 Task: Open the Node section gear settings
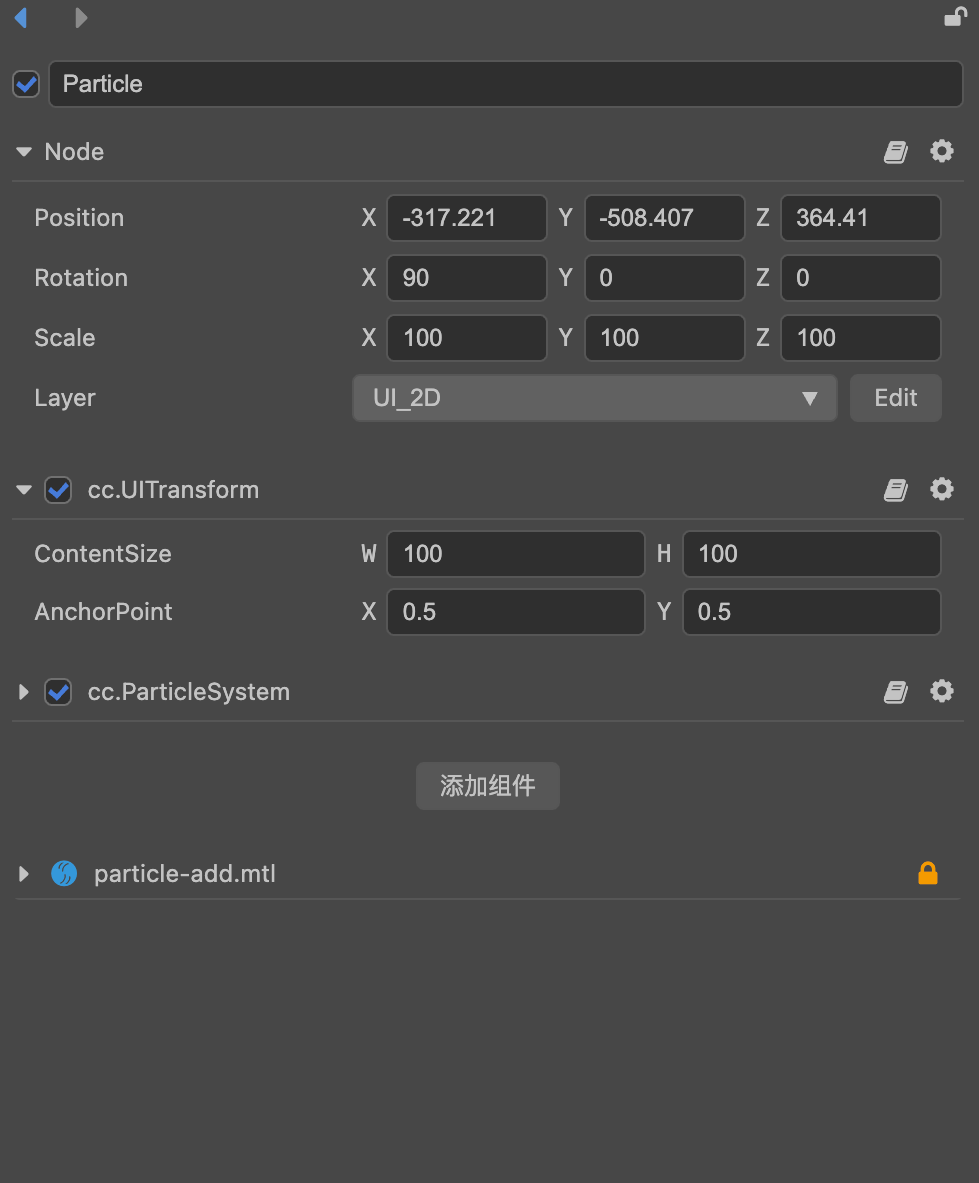(x=942, y=151)
